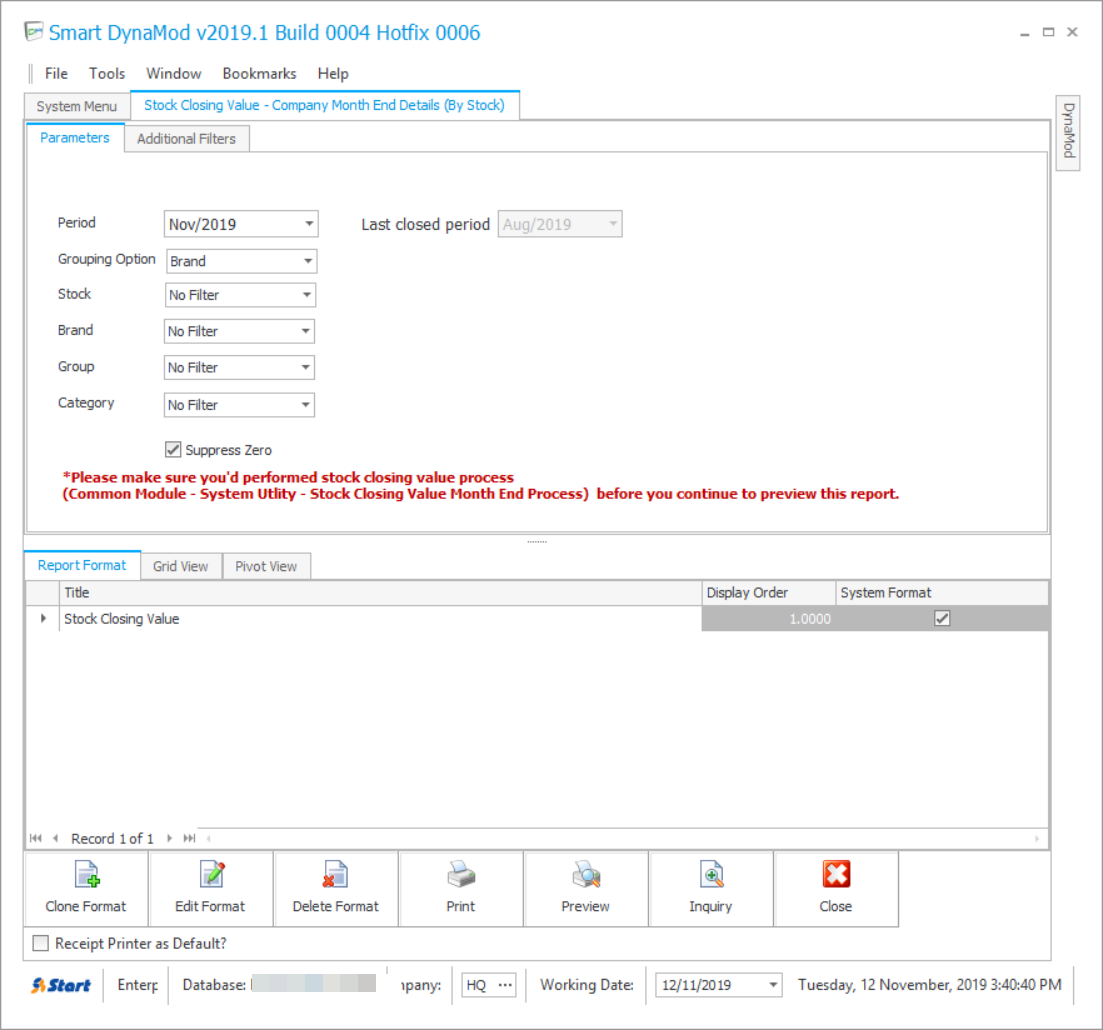
Task: Expand the Group filter dropdown
Action: (x=305, y=367)
